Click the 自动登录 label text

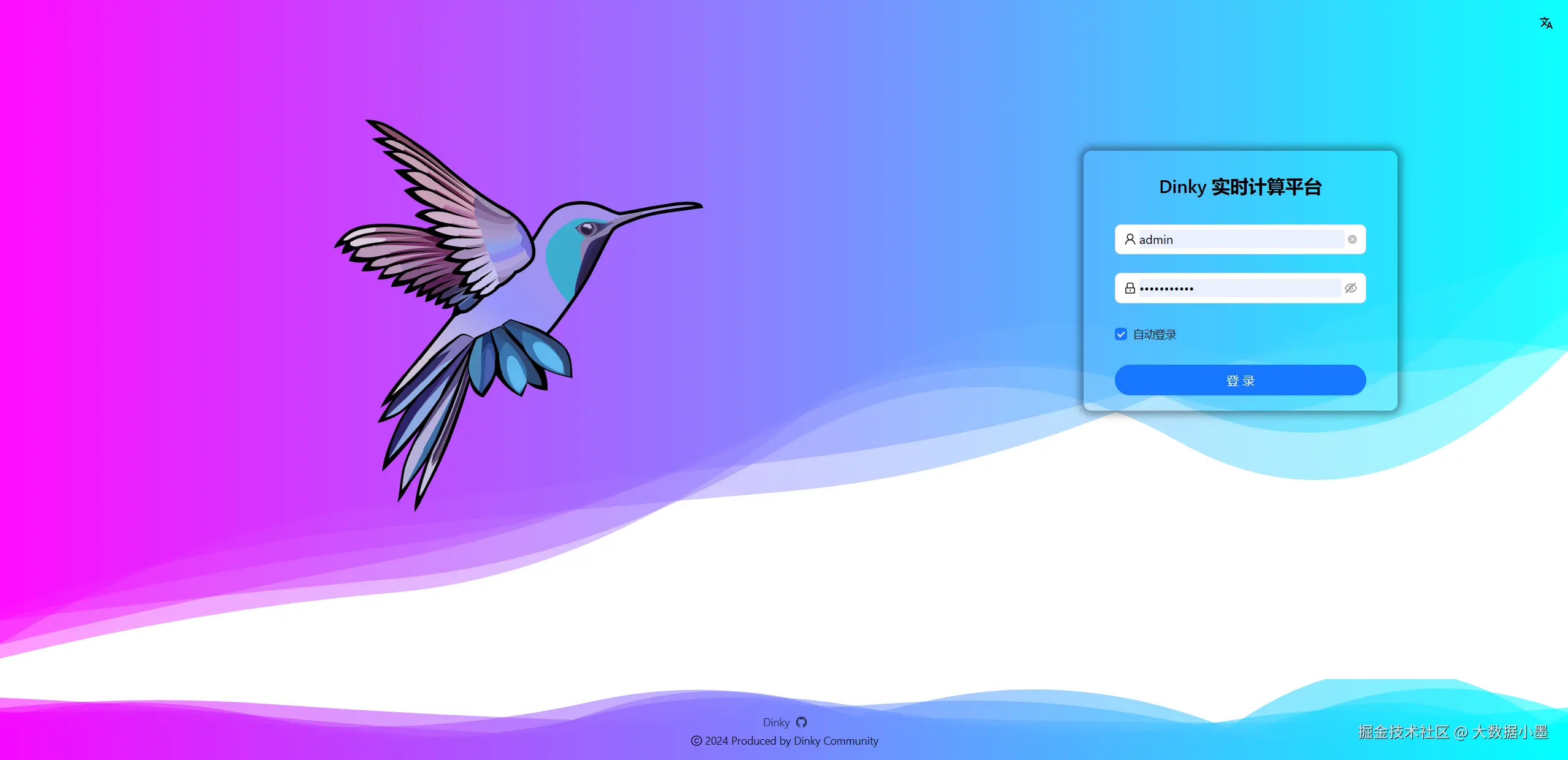pos(1155,335)
